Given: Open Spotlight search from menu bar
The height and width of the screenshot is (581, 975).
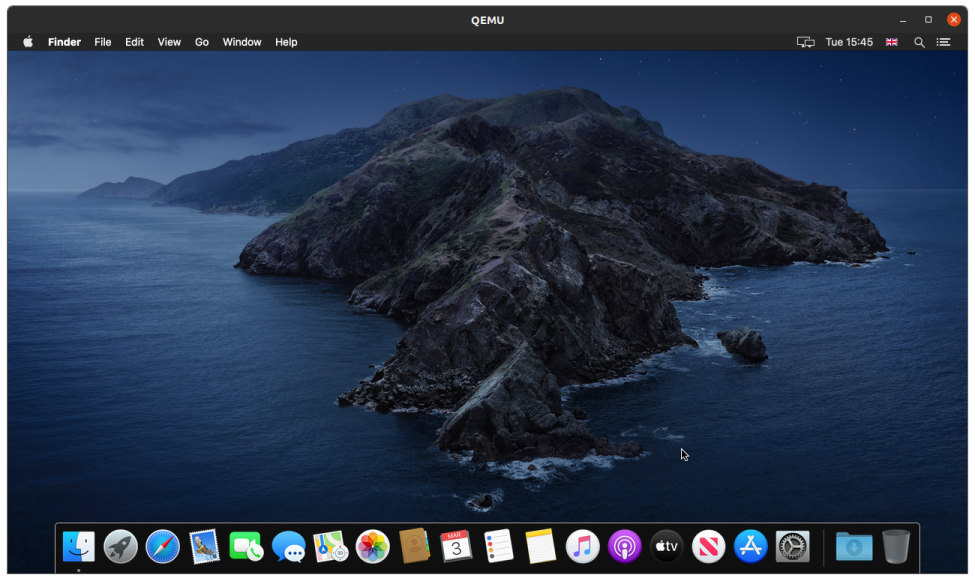Looking at the screenshot, I should click(x=919, y=42).
